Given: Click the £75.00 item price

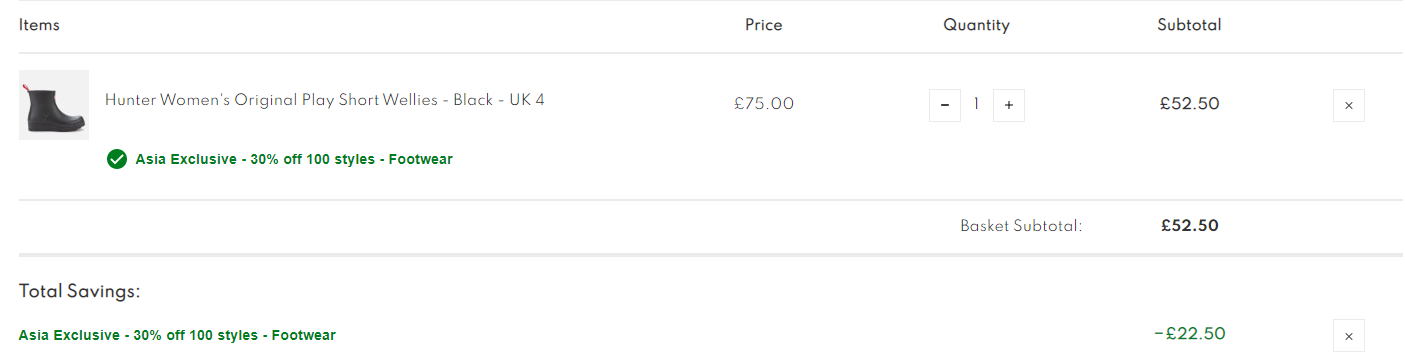Looking at the screenshot, I should pyautogui.click(x=764, y=103).
